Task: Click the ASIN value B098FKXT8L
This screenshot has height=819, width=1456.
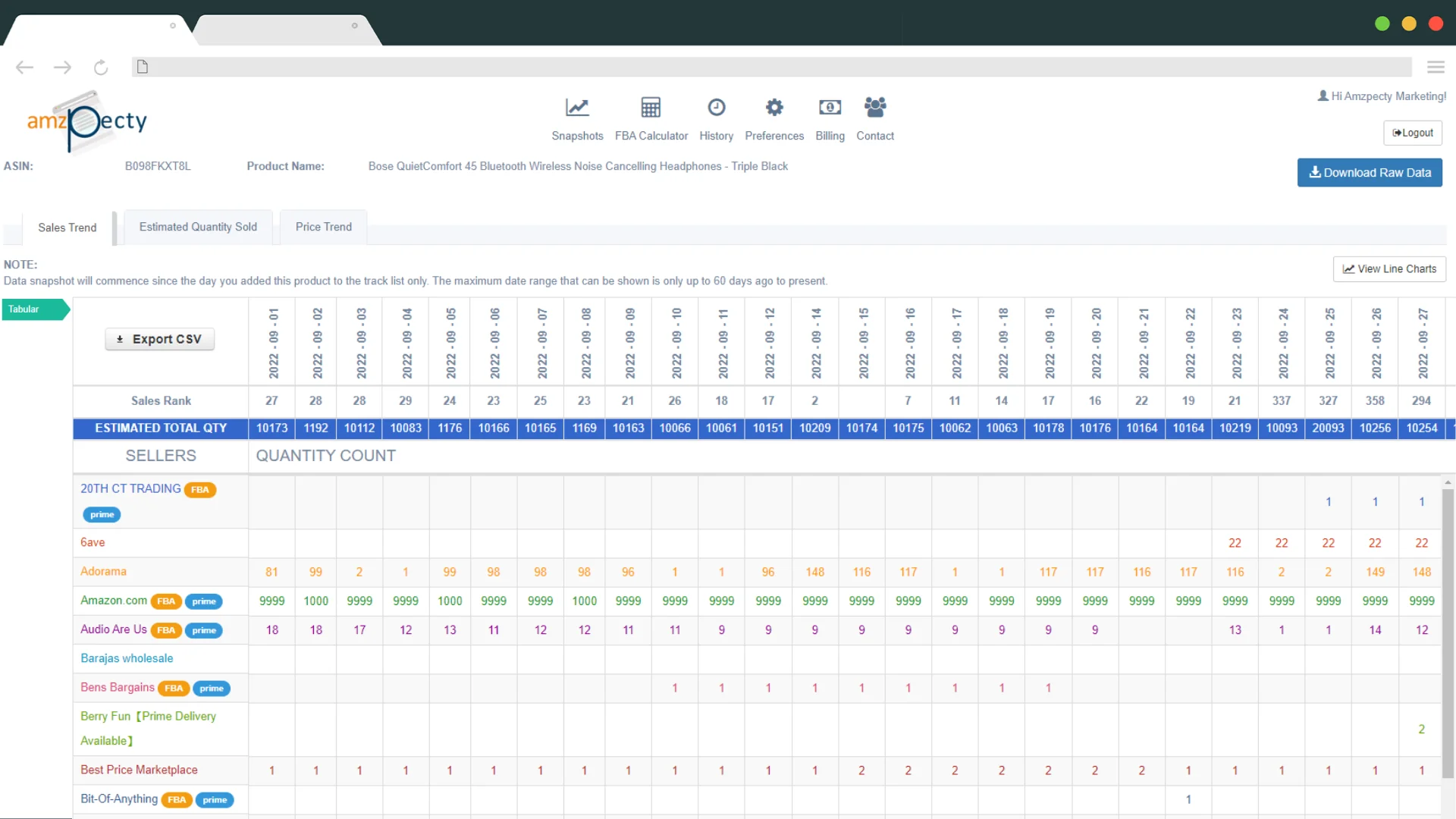Action: click(157, 166)
